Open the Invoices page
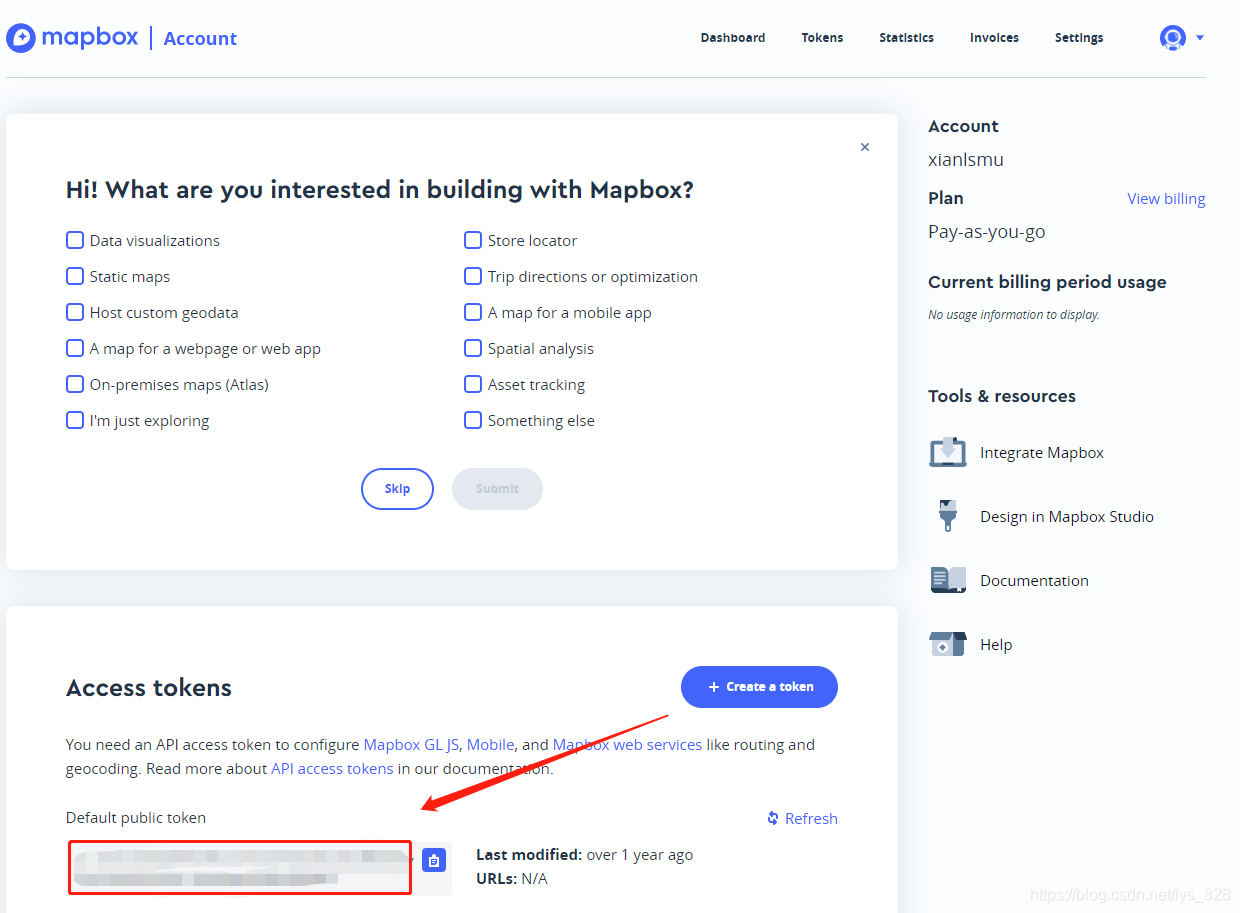The width and height of the screenshot is (1240, 913). (x=994, y=38)
